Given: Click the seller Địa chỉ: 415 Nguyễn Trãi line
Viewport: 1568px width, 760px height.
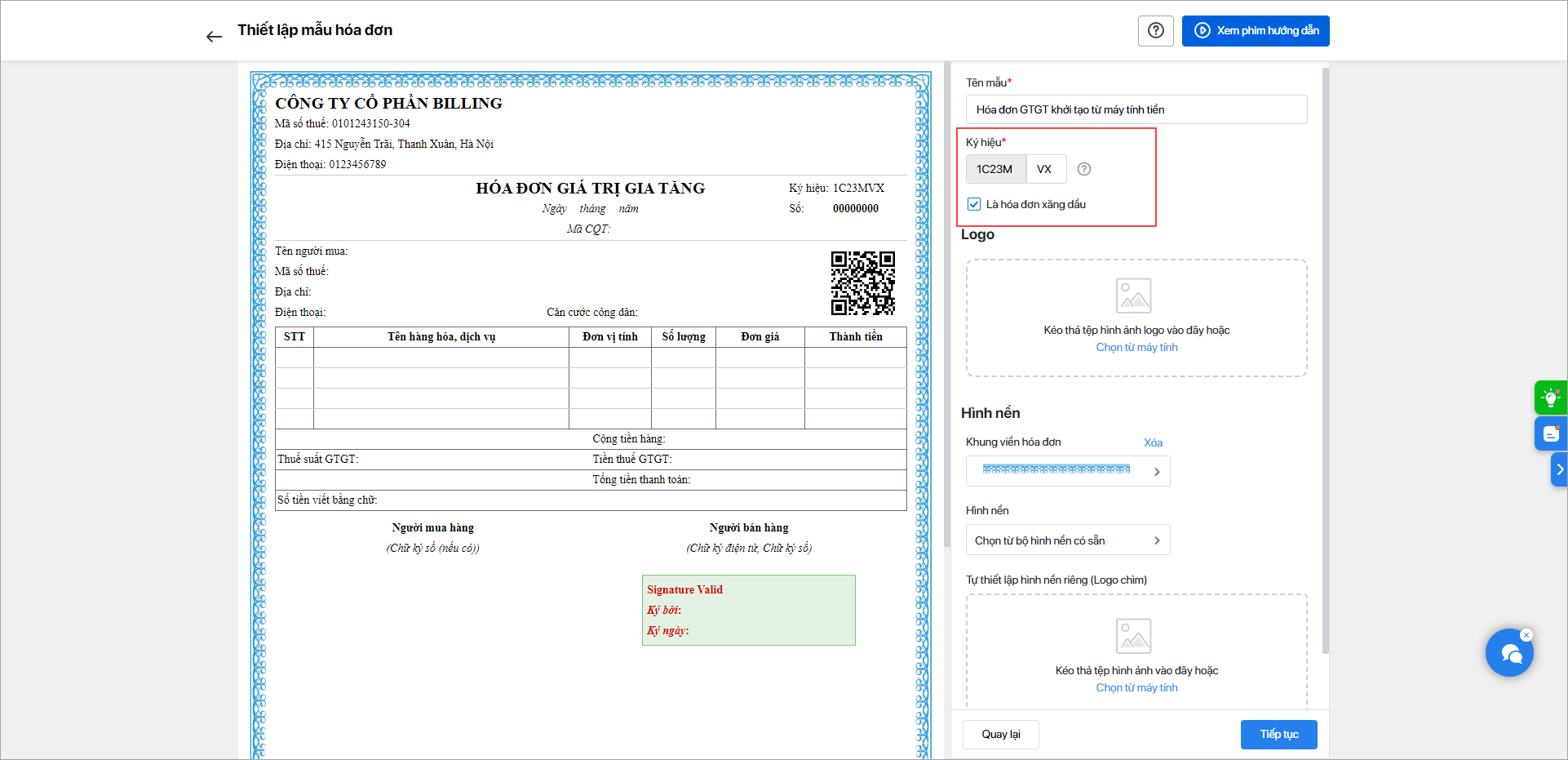Looking at the screenshot, I should click(384, 144).
